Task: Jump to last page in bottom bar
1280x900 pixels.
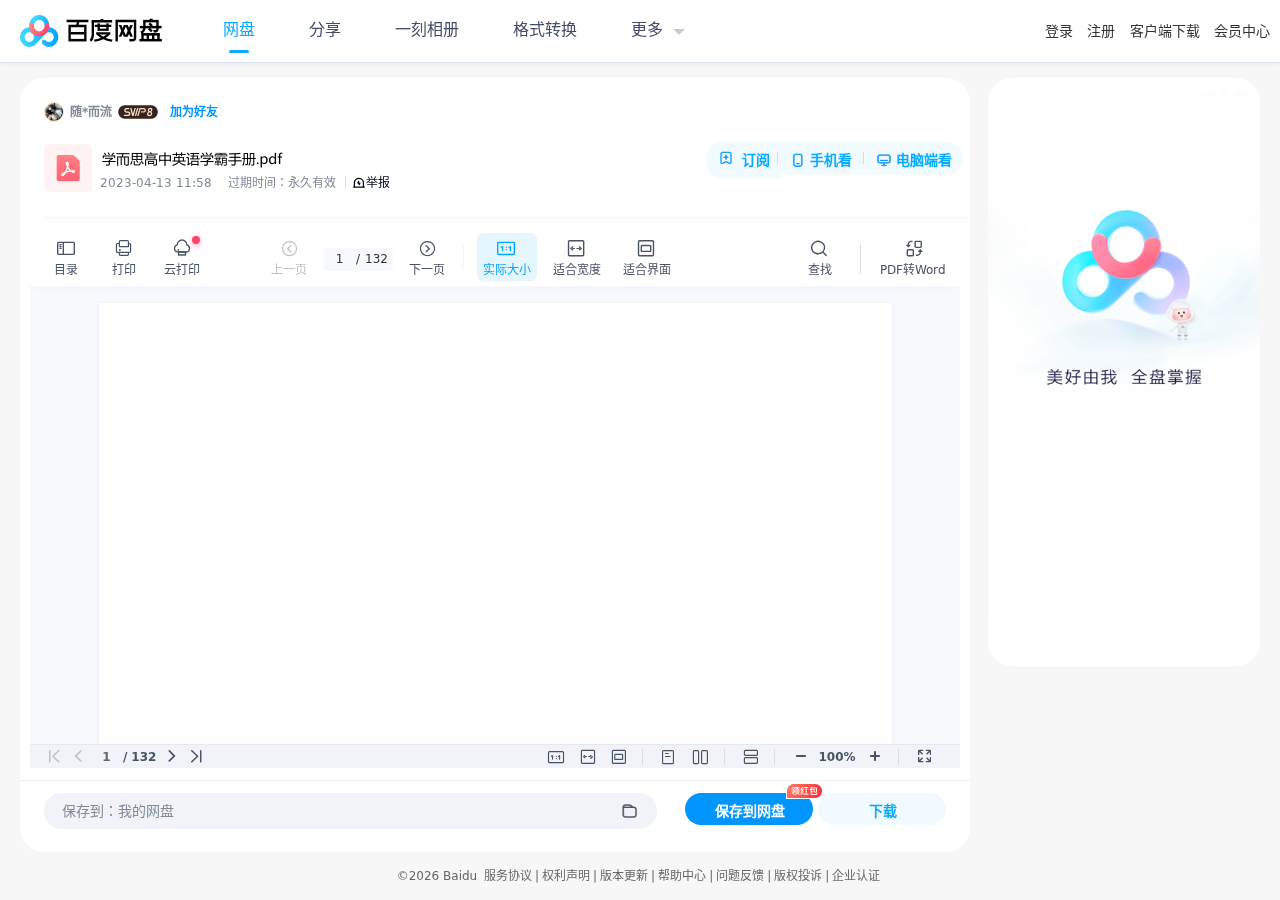Action: click(196, 757)
